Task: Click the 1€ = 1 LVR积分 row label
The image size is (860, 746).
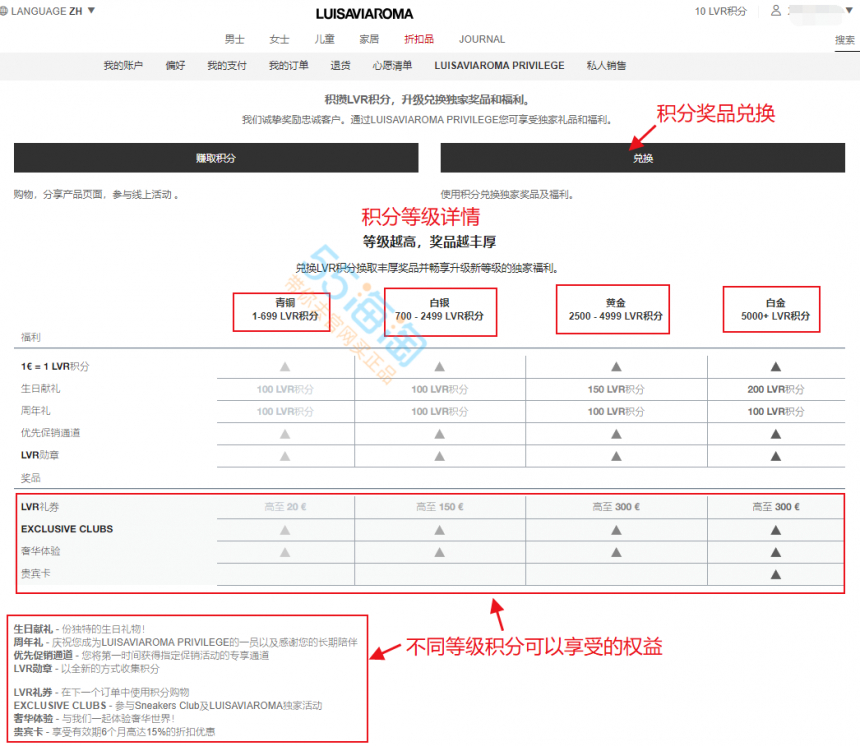Action: (55, 366)
